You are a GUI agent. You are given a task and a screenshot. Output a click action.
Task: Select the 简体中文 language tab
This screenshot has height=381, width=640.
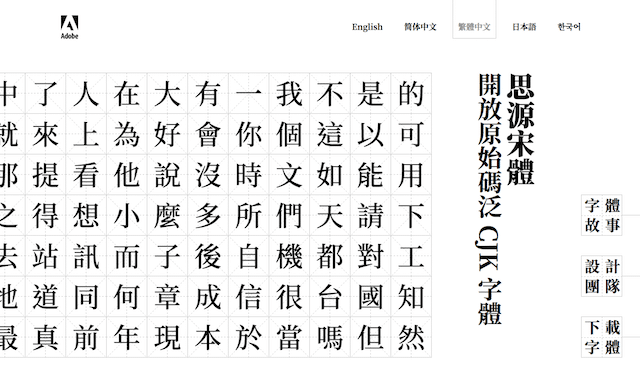[420, 27]
